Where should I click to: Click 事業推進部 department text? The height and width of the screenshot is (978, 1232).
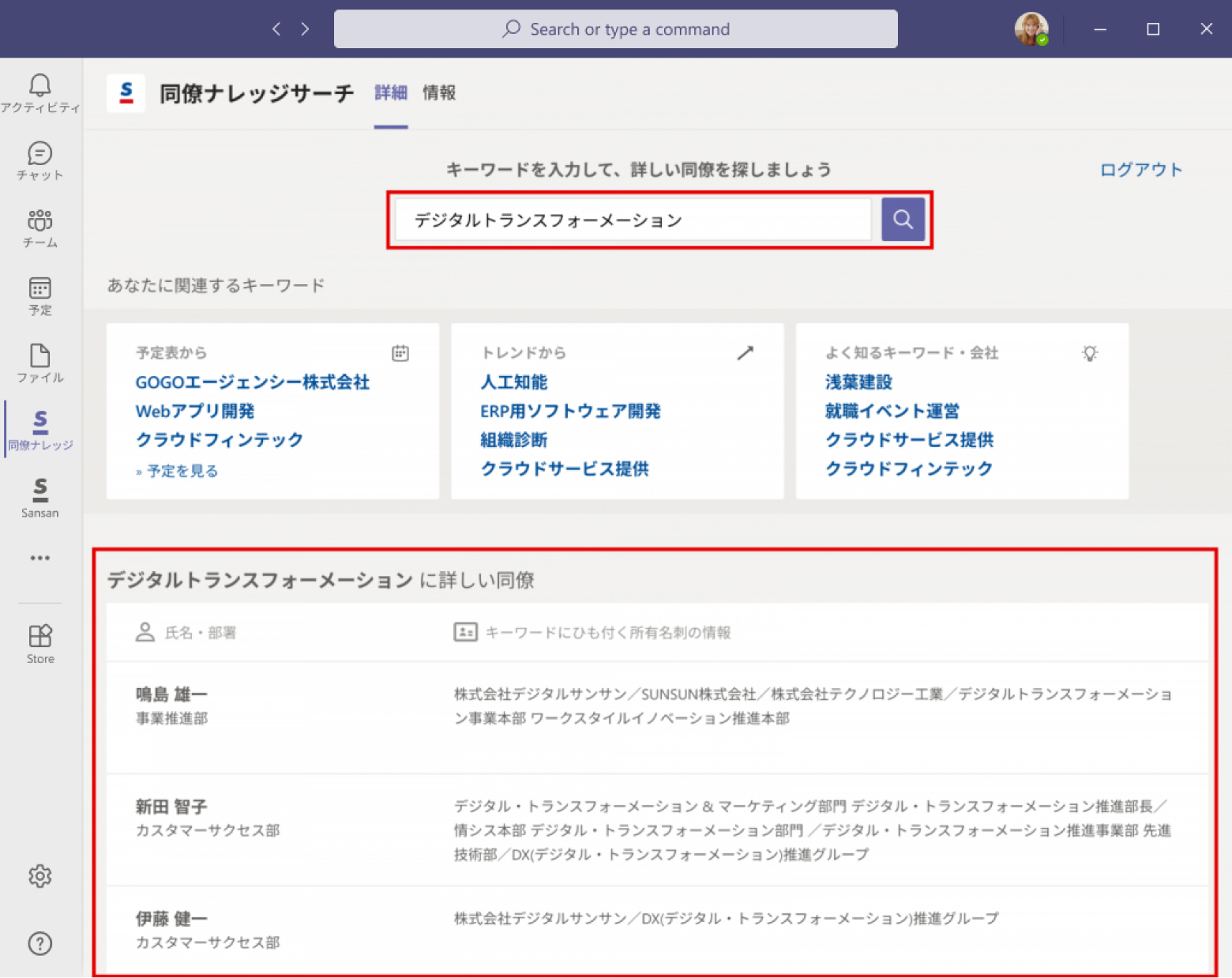point(171,718)
